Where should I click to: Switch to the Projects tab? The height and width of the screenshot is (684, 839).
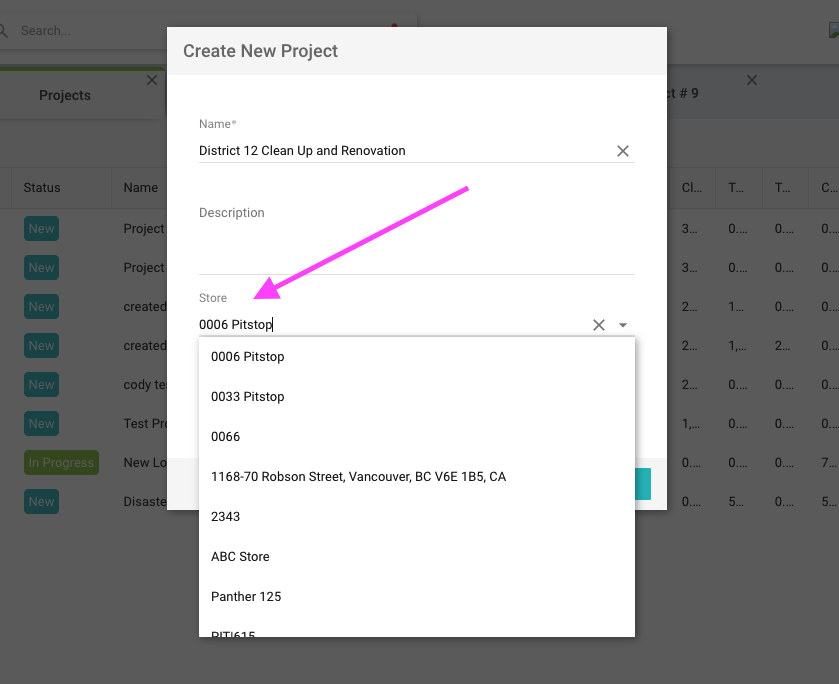coord(65,96)
